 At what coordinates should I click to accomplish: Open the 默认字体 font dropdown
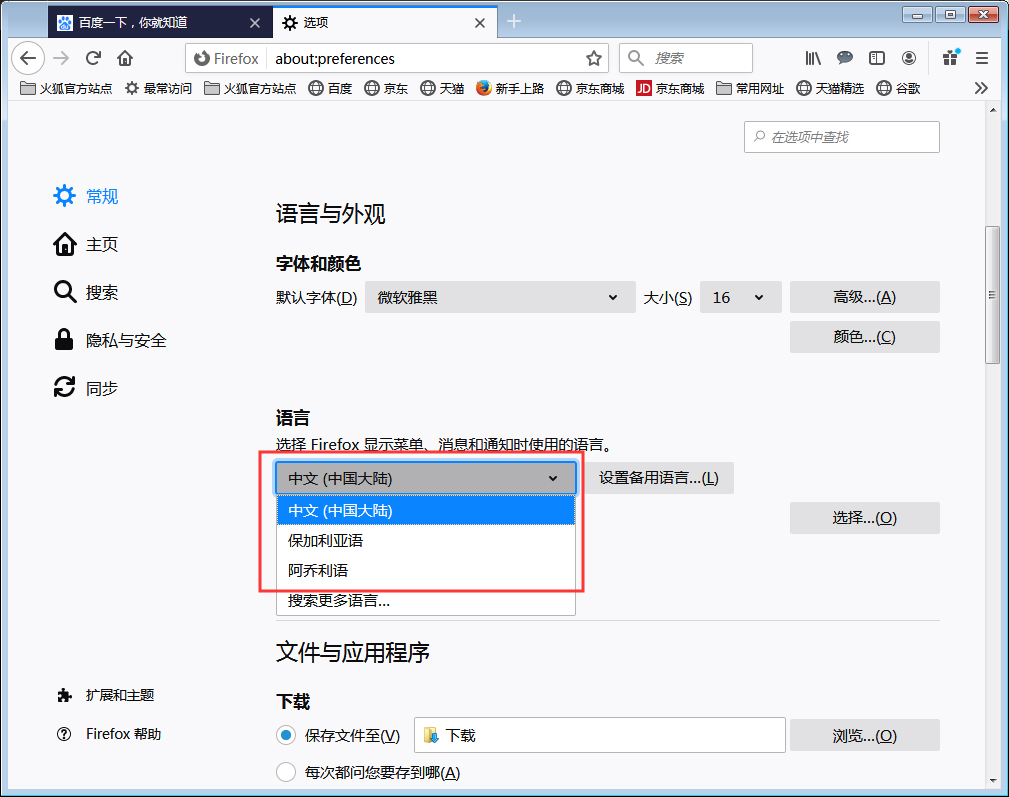coord(500,297)
